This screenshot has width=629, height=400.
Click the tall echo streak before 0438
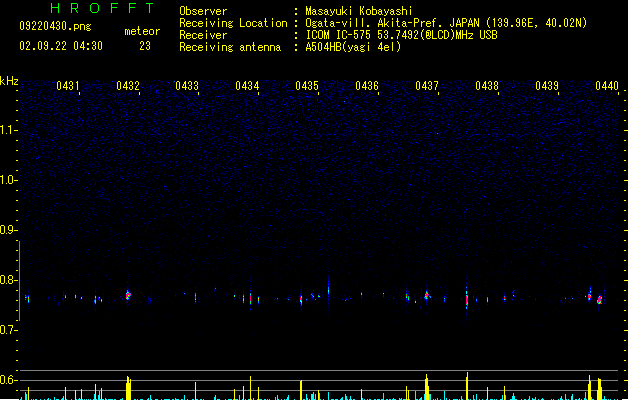point(467,297)
